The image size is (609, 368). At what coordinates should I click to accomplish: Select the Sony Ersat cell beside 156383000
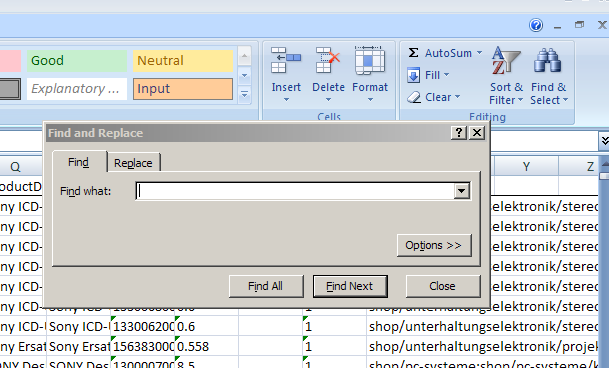tap(79, 347)
